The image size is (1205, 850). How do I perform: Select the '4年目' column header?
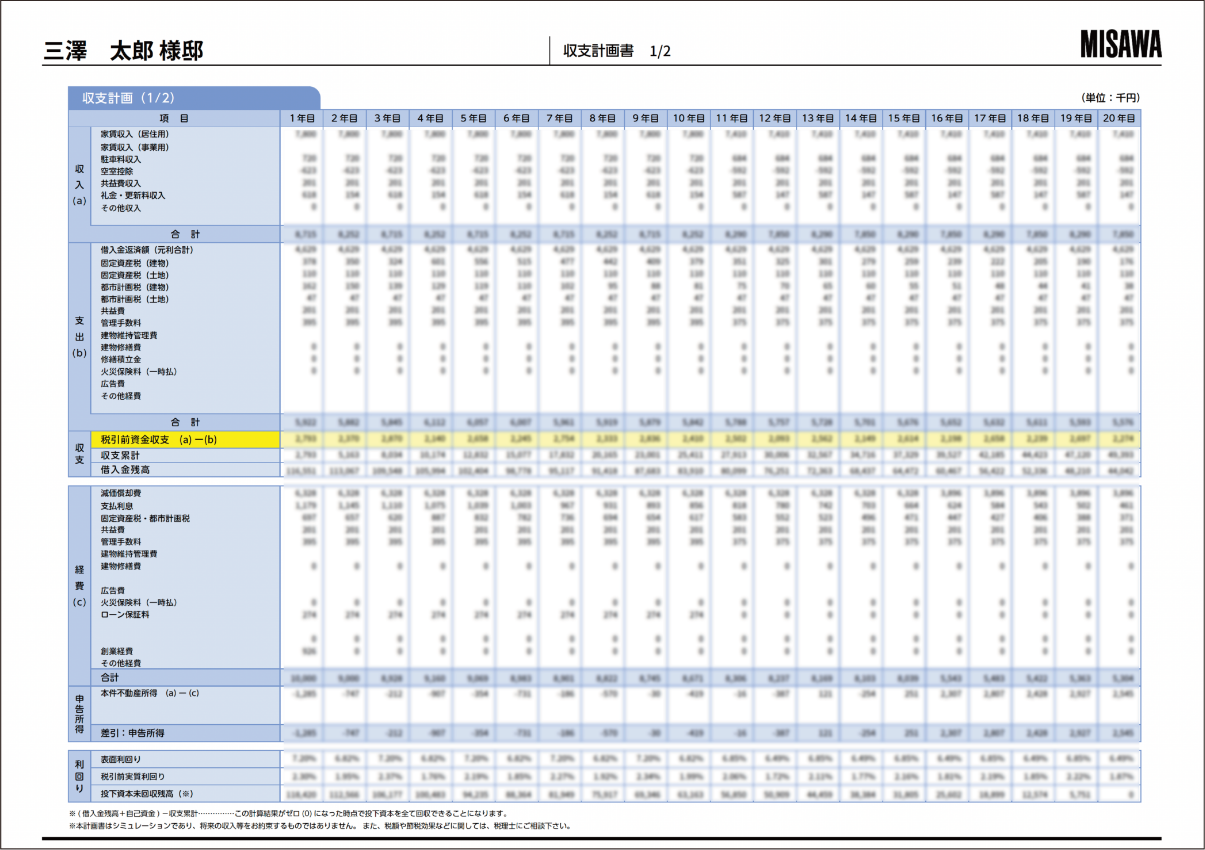click(x=431, y=118)
